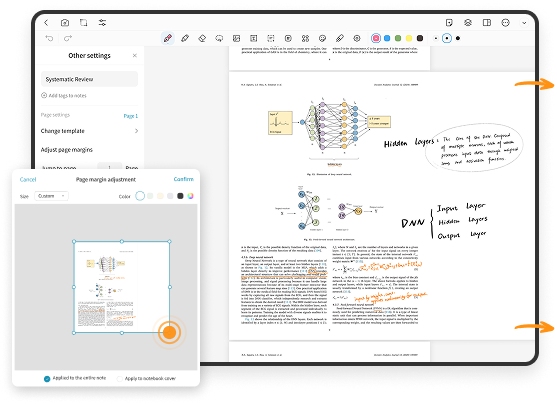Open the rainbow custom color picker
The height and width of the screenshot is (404, 557).
click(x=190, y=196)
